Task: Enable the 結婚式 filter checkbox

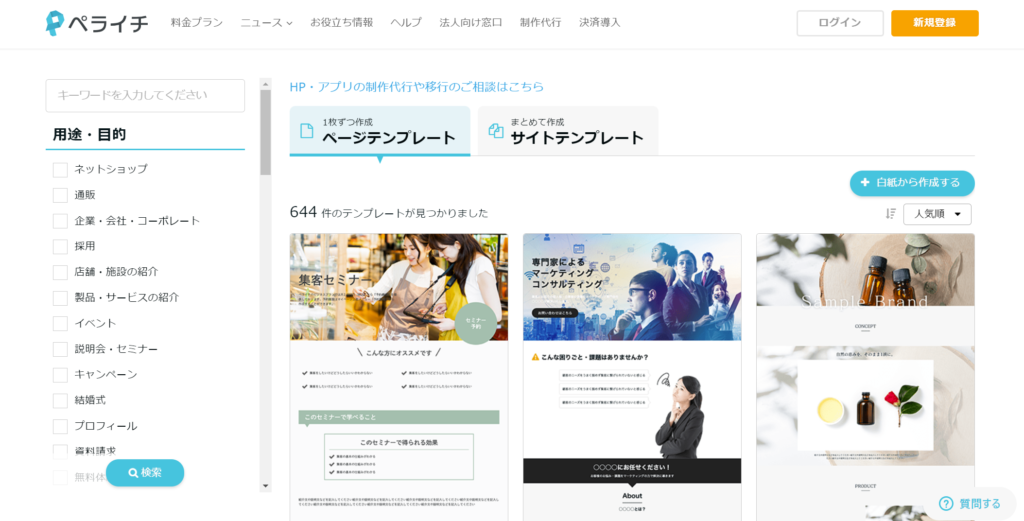Action: (x=60, y=400)
